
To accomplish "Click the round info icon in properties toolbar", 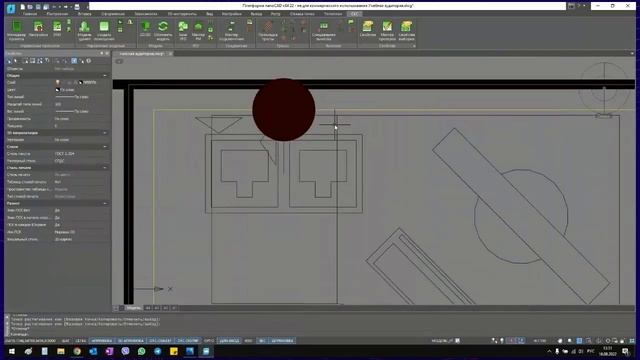I will [x=89, y=61].
